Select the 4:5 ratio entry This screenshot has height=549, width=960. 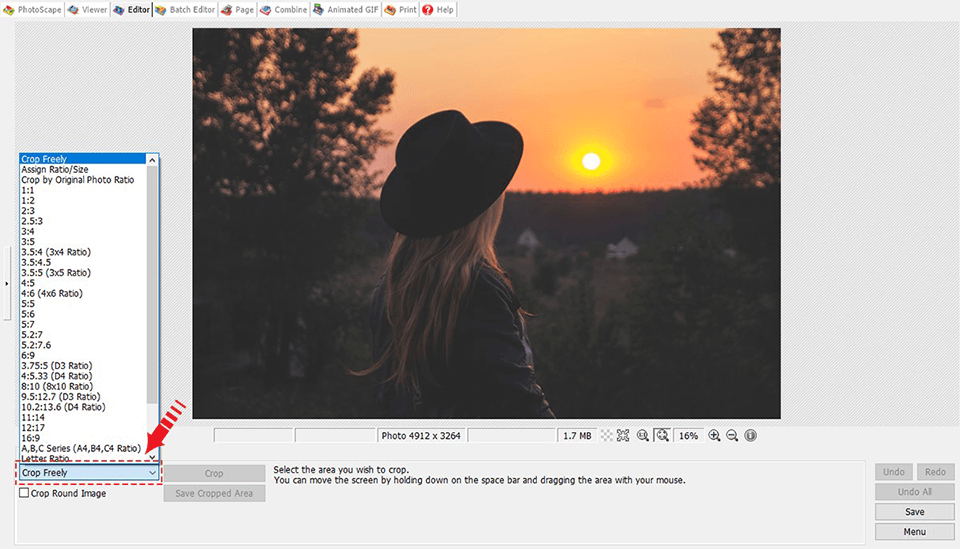point(83,283)
